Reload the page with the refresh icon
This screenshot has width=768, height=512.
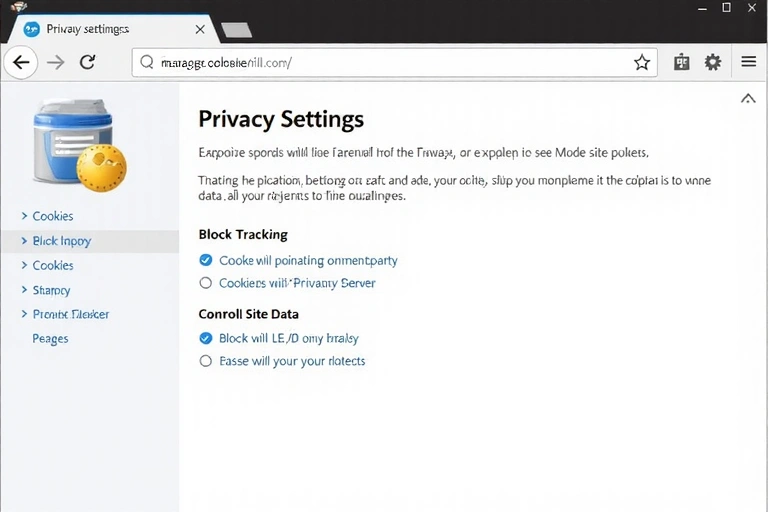click(x=88, y=62)
